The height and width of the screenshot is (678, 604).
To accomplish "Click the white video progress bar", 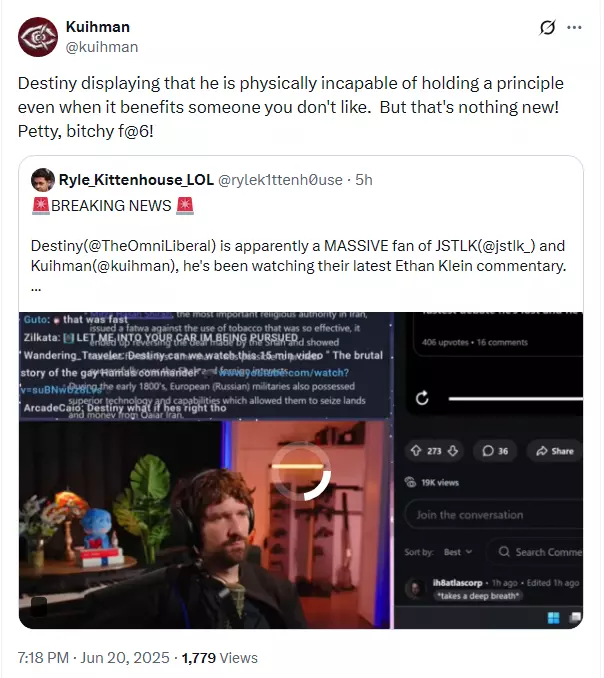I will [515, 399].
